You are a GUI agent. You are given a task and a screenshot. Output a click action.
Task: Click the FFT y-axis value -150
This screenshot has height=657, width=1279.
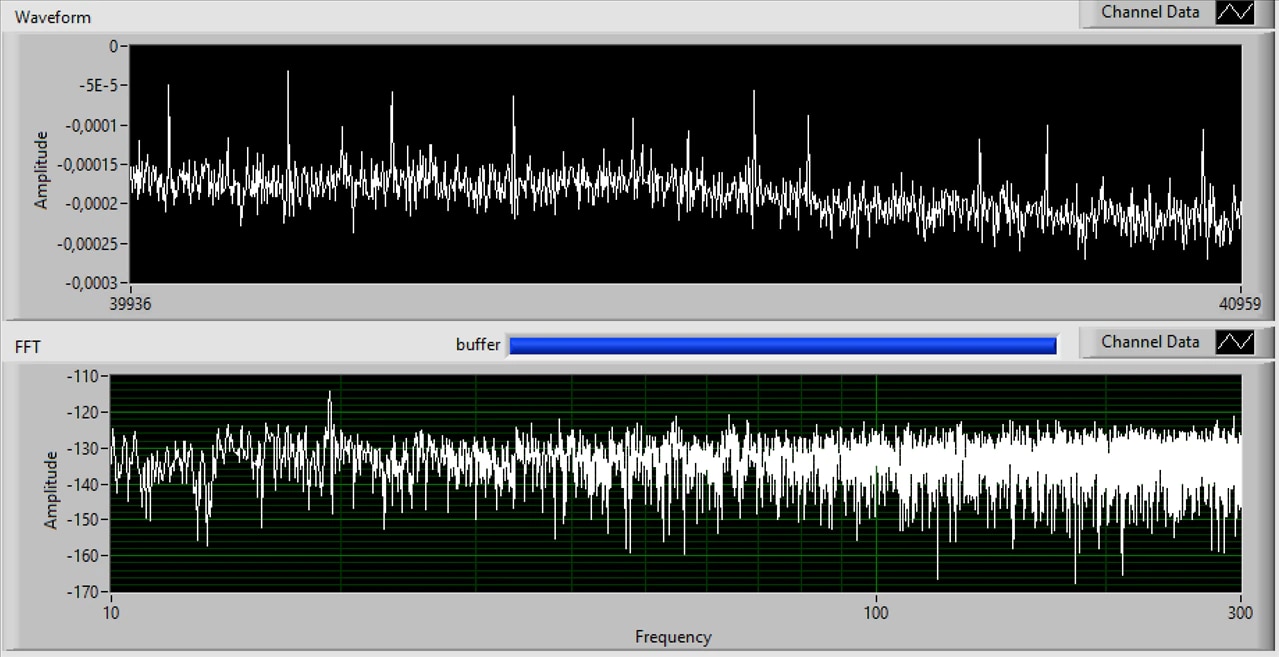coord(85,520)
